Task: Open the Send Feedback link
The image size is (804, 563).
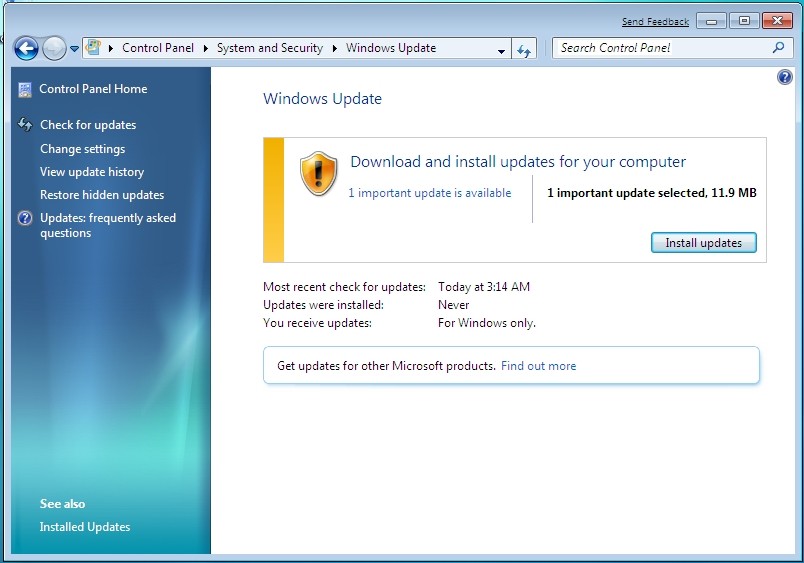Action: 655,22
